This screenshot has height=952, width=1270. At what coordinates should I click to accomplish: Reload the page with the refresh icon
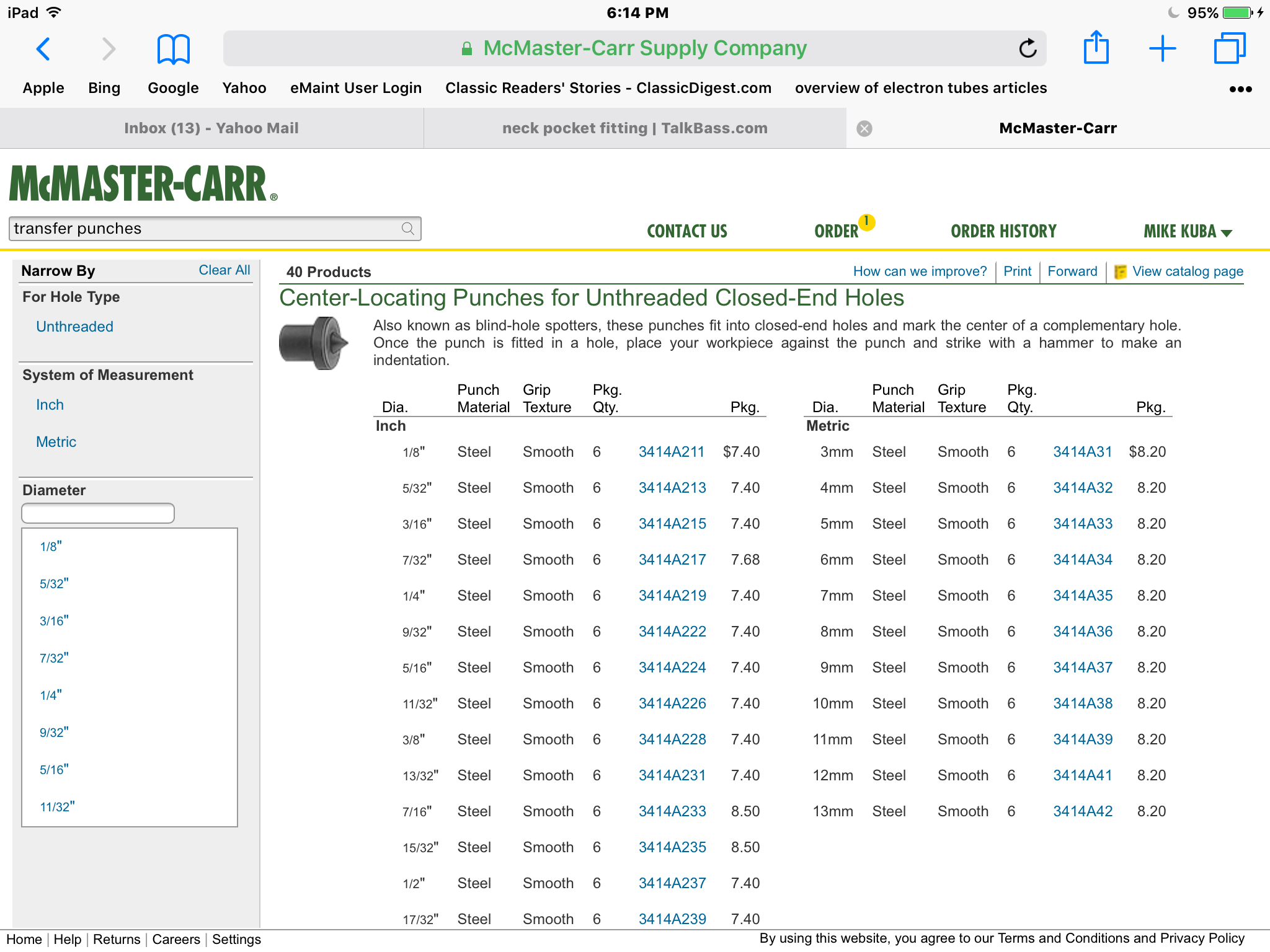point(1028,48)
